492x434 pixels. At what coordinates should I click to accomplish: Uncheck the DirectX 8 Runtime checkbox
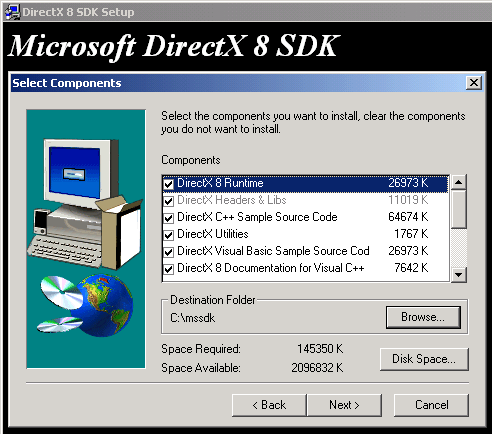[169, 184]
